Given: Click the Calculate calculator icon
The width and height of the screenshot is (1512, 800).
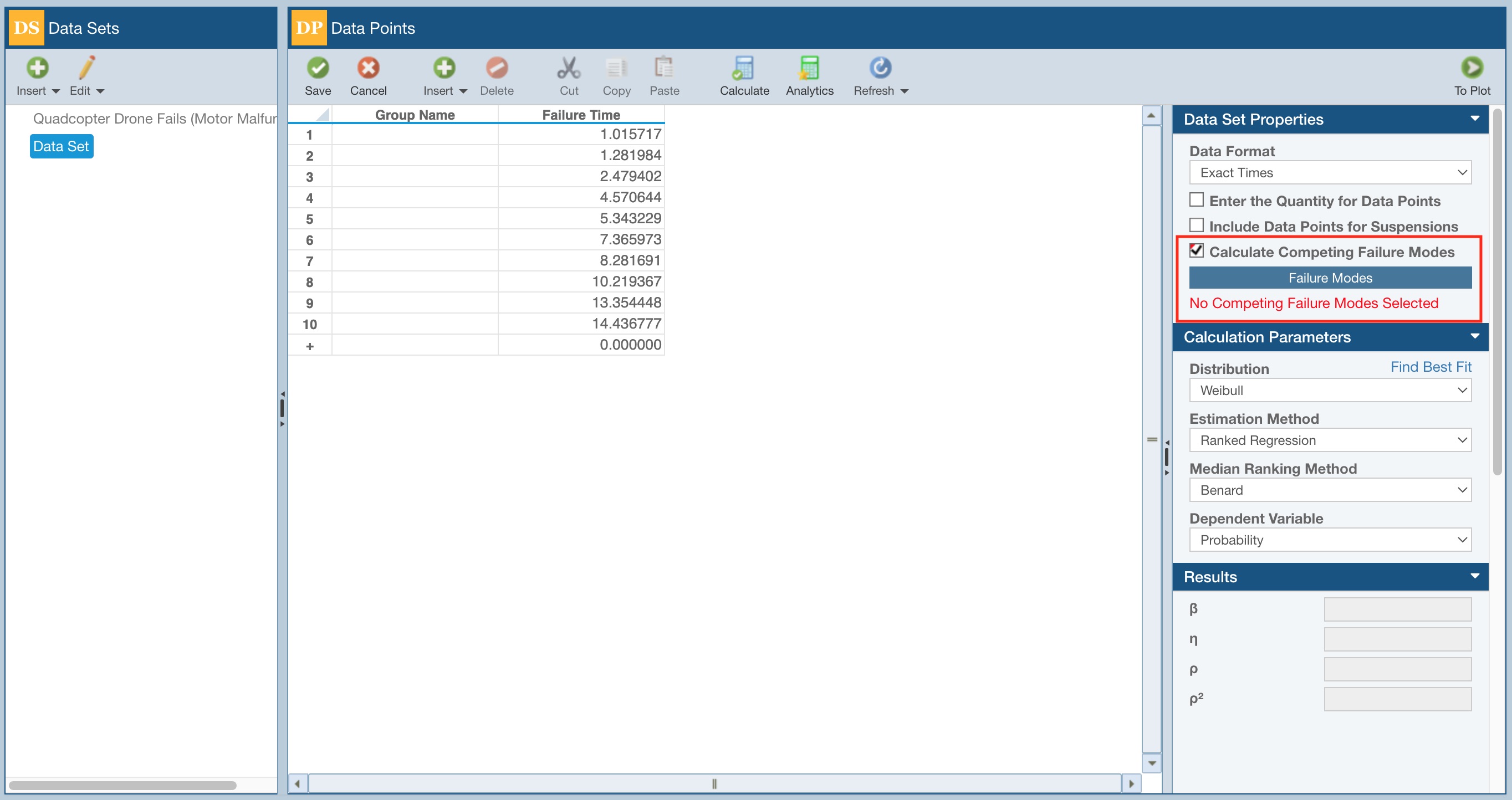Looking at the screenshot, I should point(744,68).
